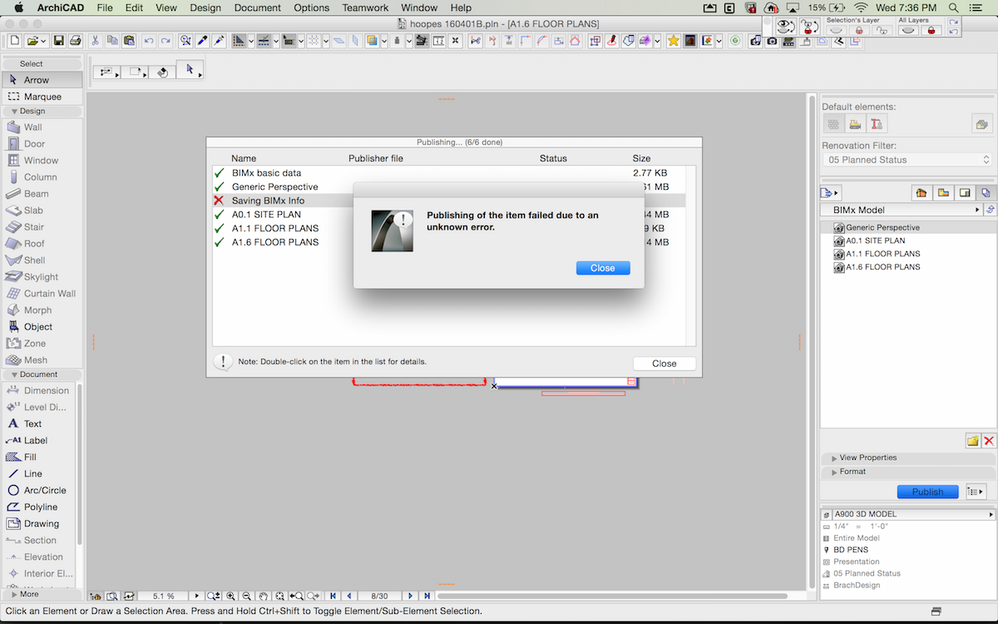998x624 pixels.
Task: Open A900 3D MODEL view dropdown
Action: 913,514
